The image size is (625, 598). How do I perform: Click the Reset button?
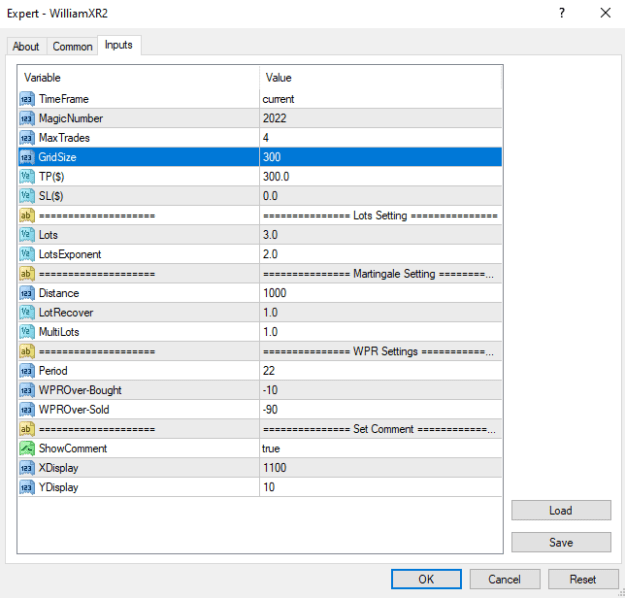tap(583, 579)
